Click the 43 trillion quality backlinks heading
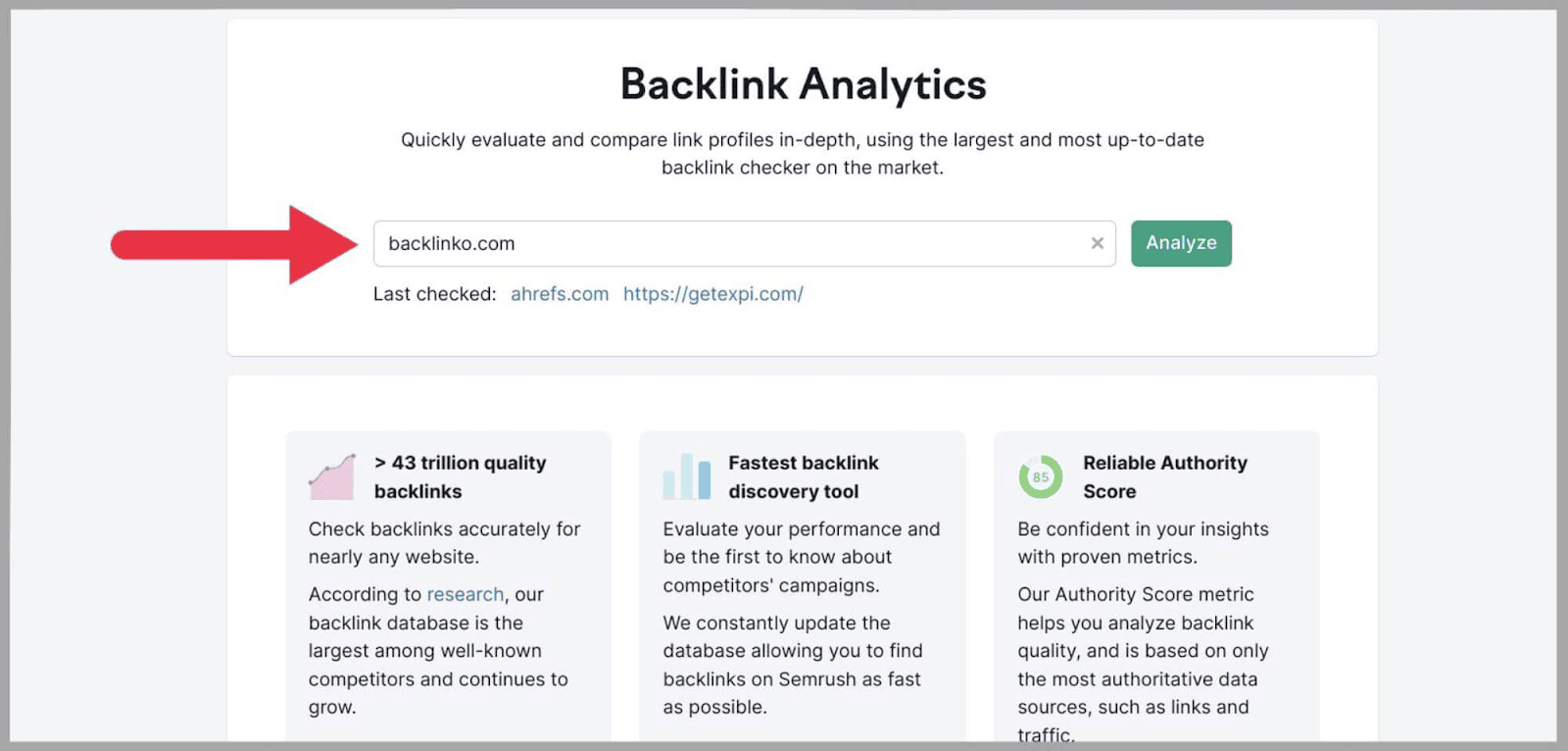This screenshot has height=751, width=1568. click(460, 476)
